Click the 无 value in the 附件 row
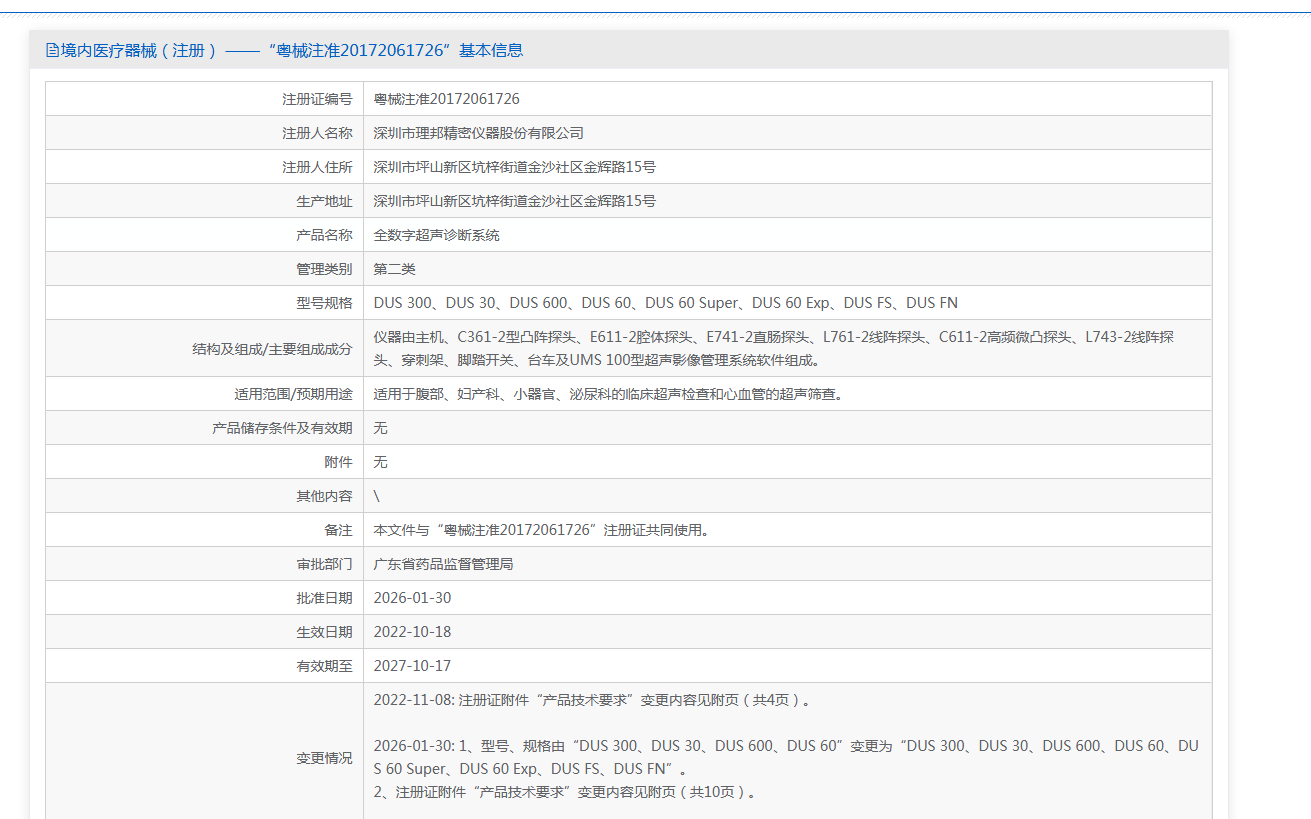Viewport: 1311px width, 819px height. click(380, 462)
